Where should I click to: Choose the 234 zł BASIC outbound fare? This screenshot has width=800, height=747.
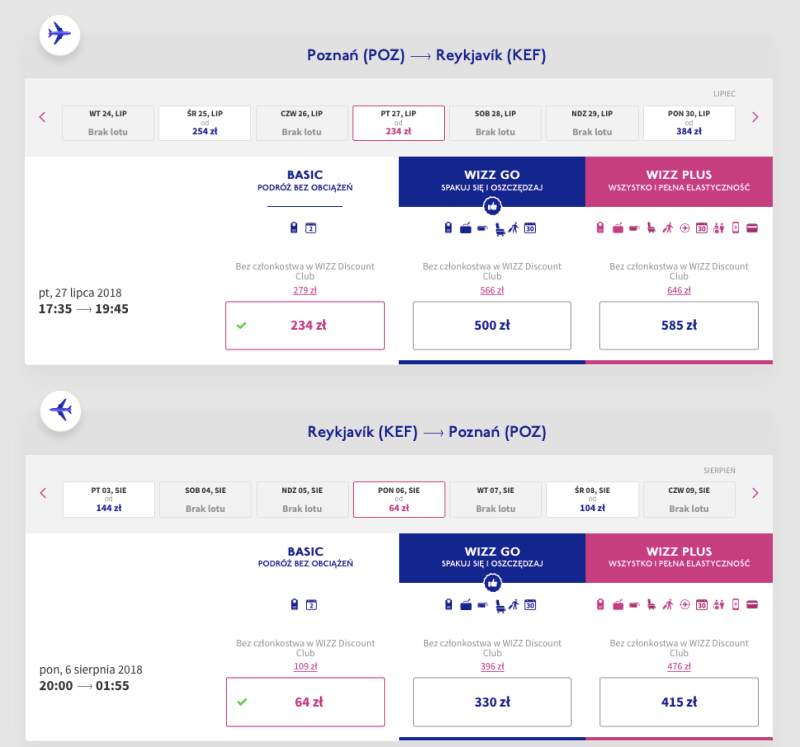tap(305, 326)
